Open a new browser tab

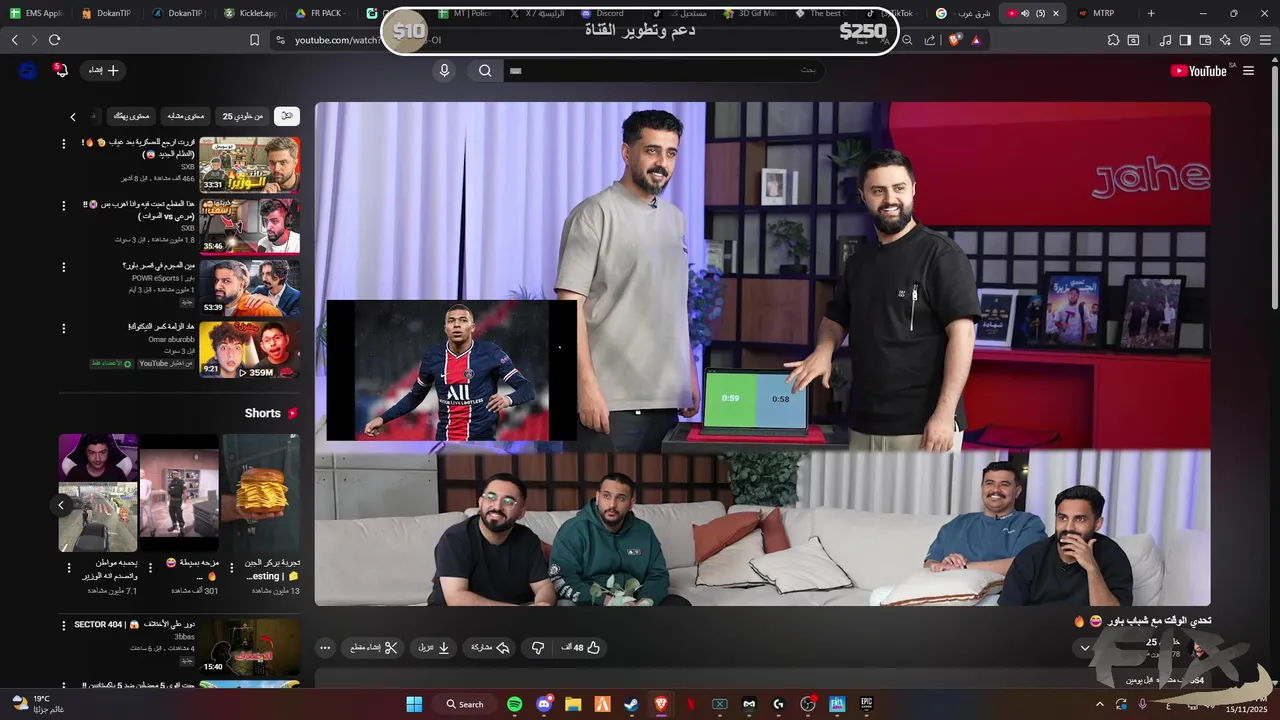(x=1151, y=13)
